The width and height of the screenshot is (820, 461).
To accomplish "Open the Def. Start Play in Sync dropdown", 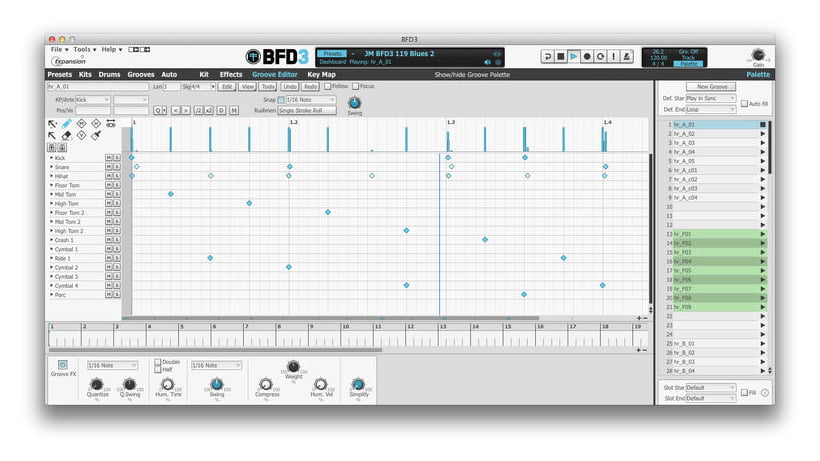I will tap(711, 98).
